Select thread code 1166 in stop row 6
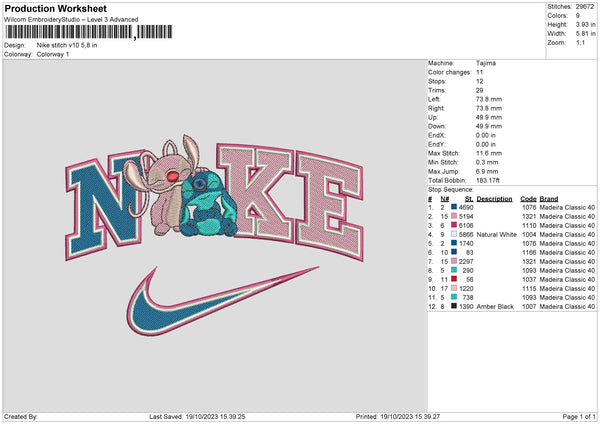Image resolution: width=600 pixels, height=424 pixels. 529,252
